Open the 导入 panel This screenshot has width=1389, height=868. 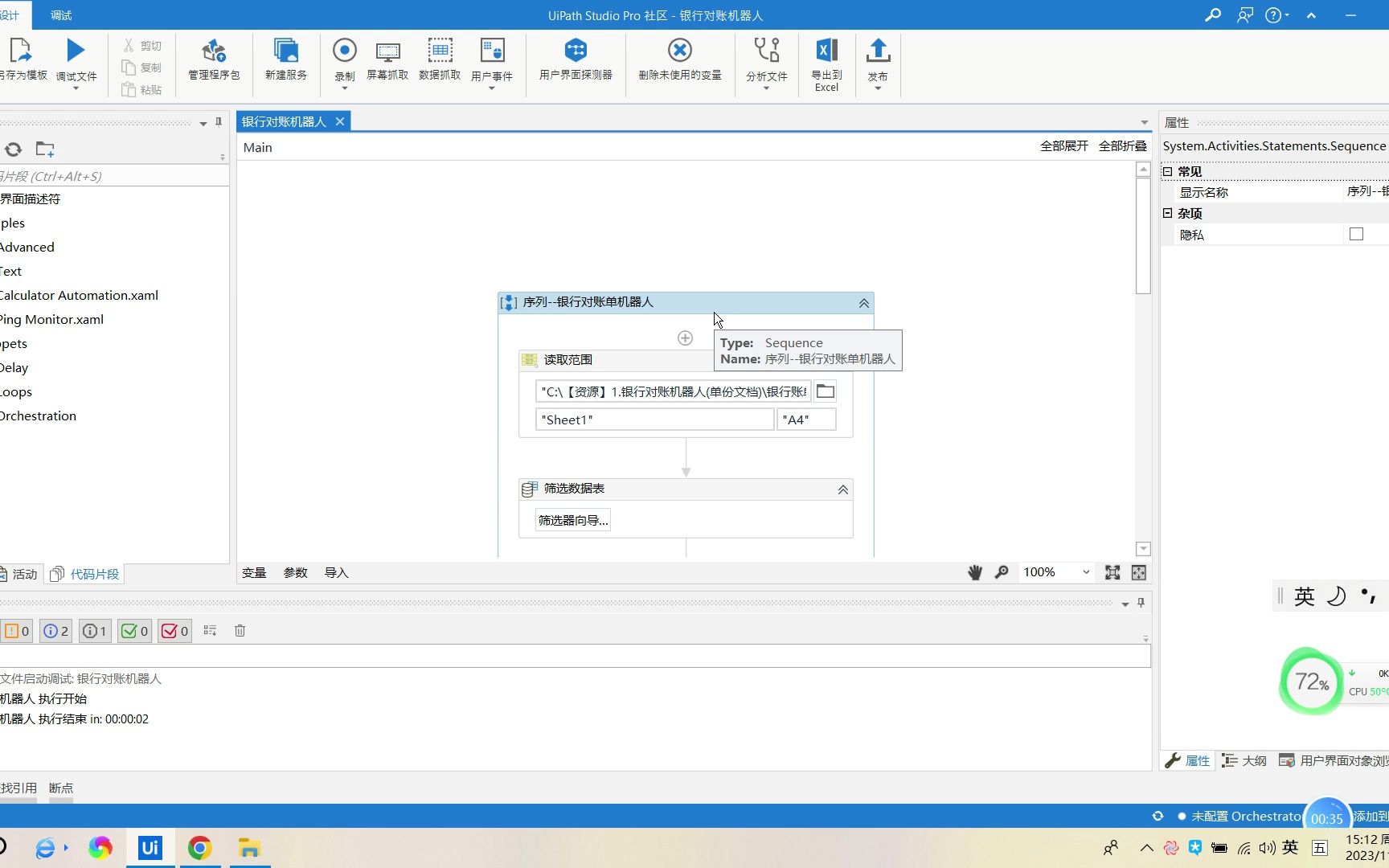point(336,572)
